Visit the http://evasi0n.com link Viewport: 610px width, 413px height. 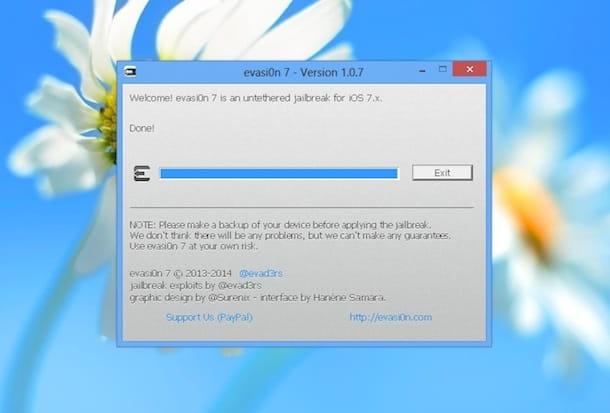click(391, 317)
